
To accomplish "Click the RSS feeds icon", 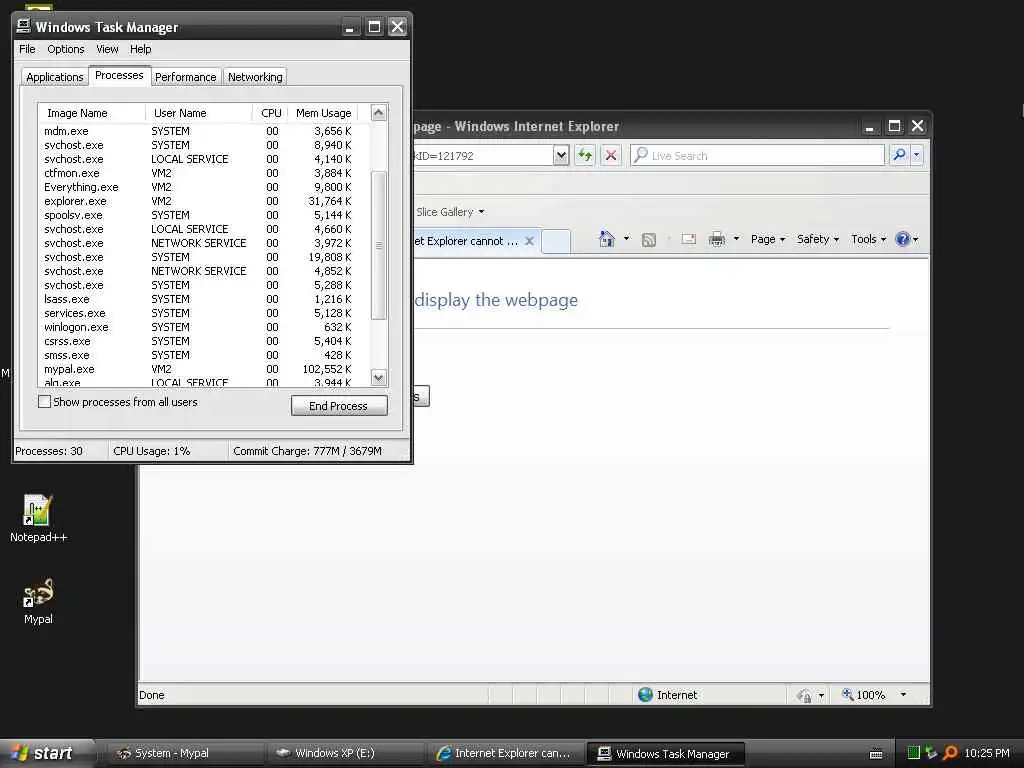I will tap(648, 240).
